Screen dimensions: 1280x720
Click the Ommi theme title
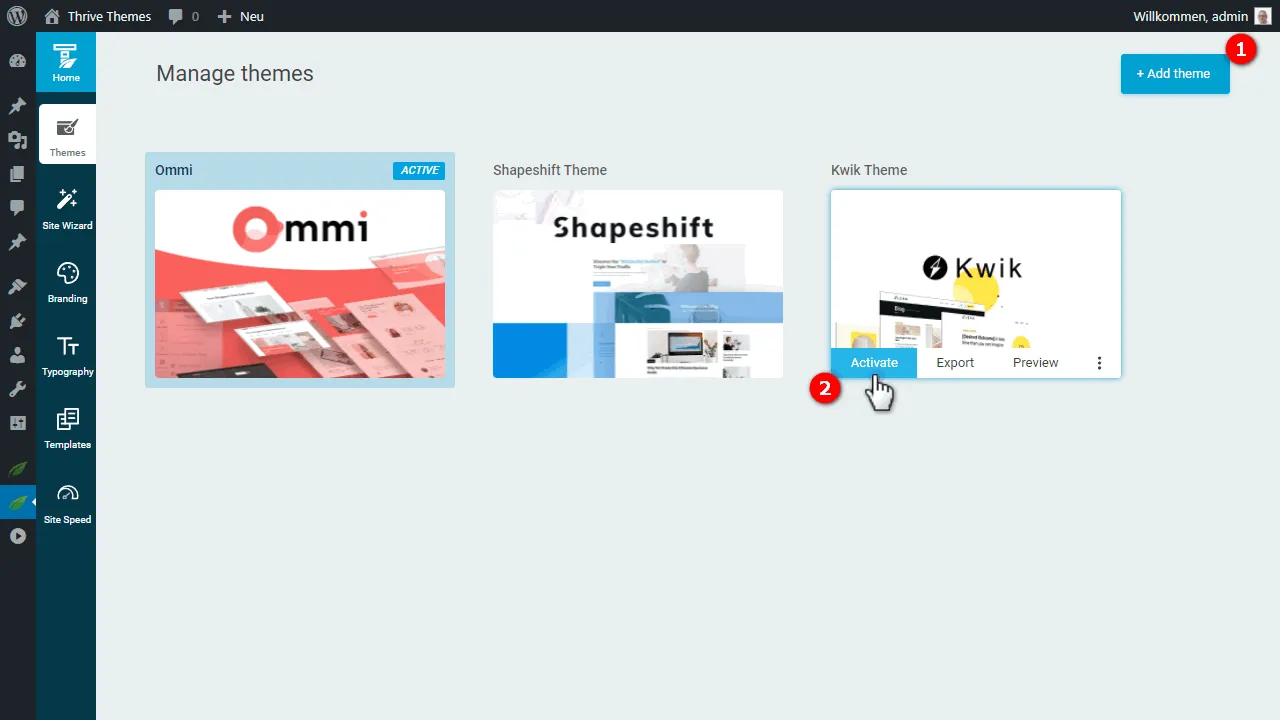[x=174, y=170]
